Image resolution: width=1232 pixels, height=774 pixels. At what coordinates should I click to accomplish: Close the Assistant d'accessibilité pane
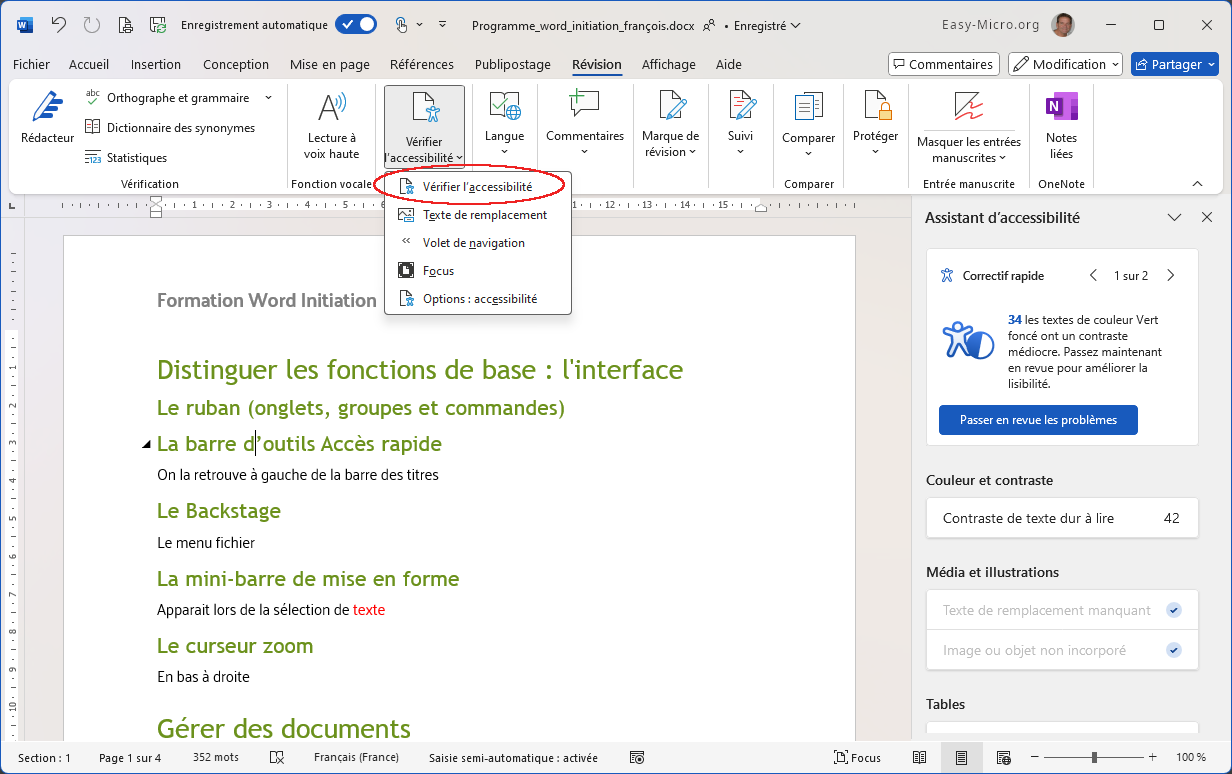click(1207, 217)
